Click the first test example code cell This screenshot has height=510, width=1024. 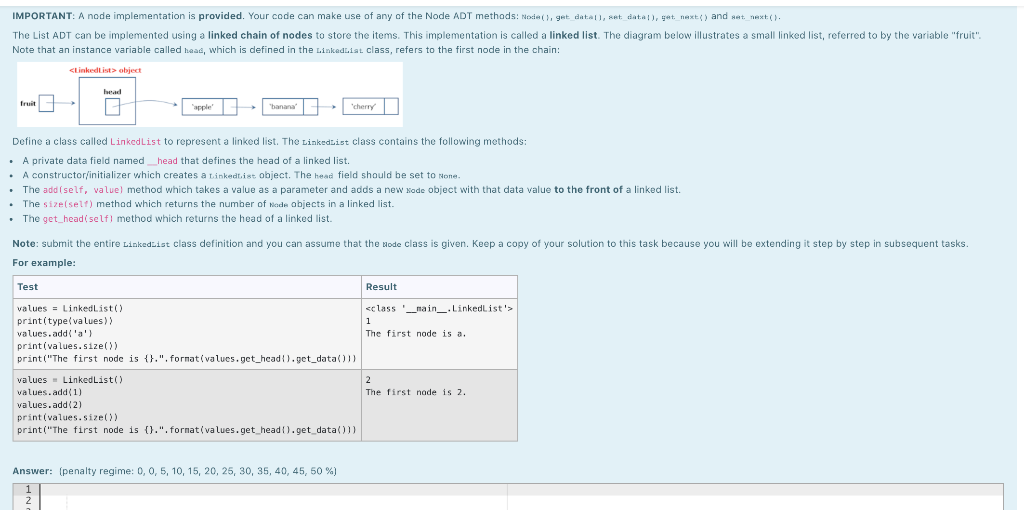pyautogui.click(x=187, y=334)
